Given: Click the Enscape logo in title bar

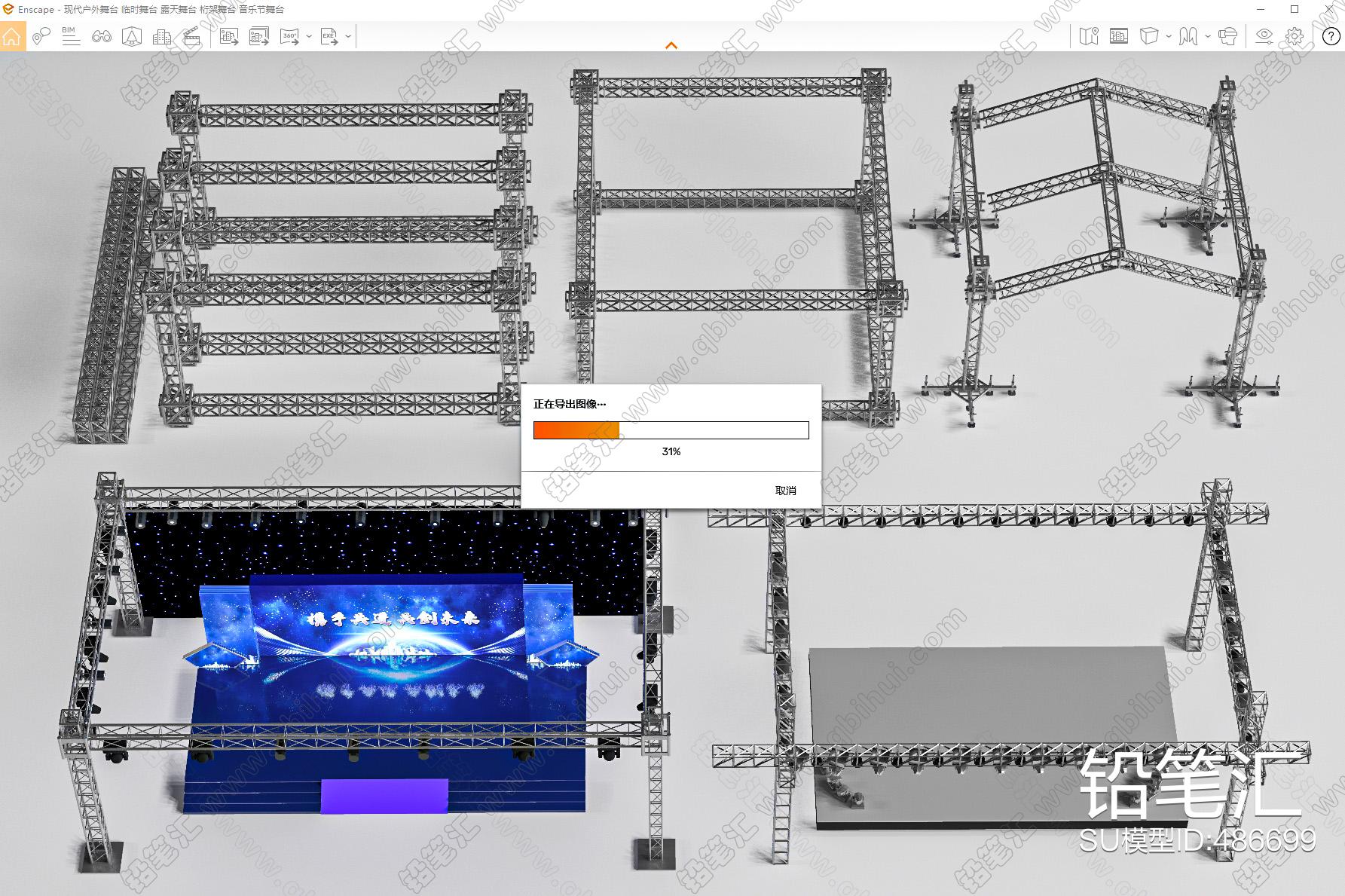Looking at the screenshot, I should [9, 9].
